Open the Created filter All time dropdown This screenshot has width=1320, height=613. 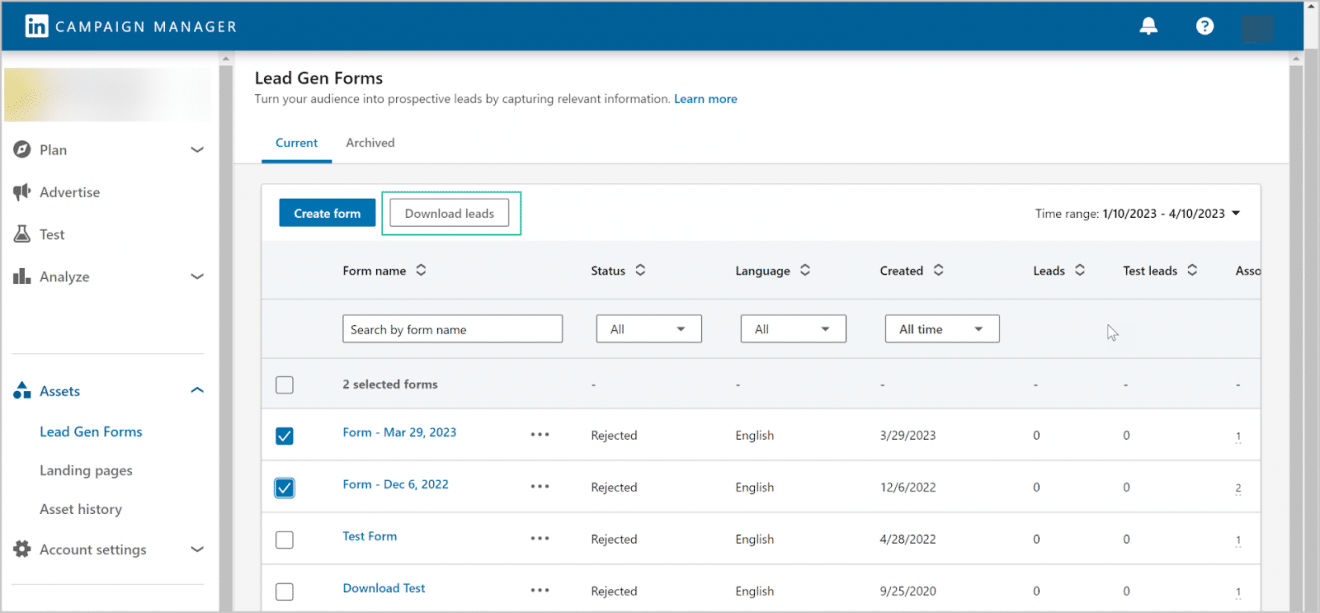click(941, 328)
